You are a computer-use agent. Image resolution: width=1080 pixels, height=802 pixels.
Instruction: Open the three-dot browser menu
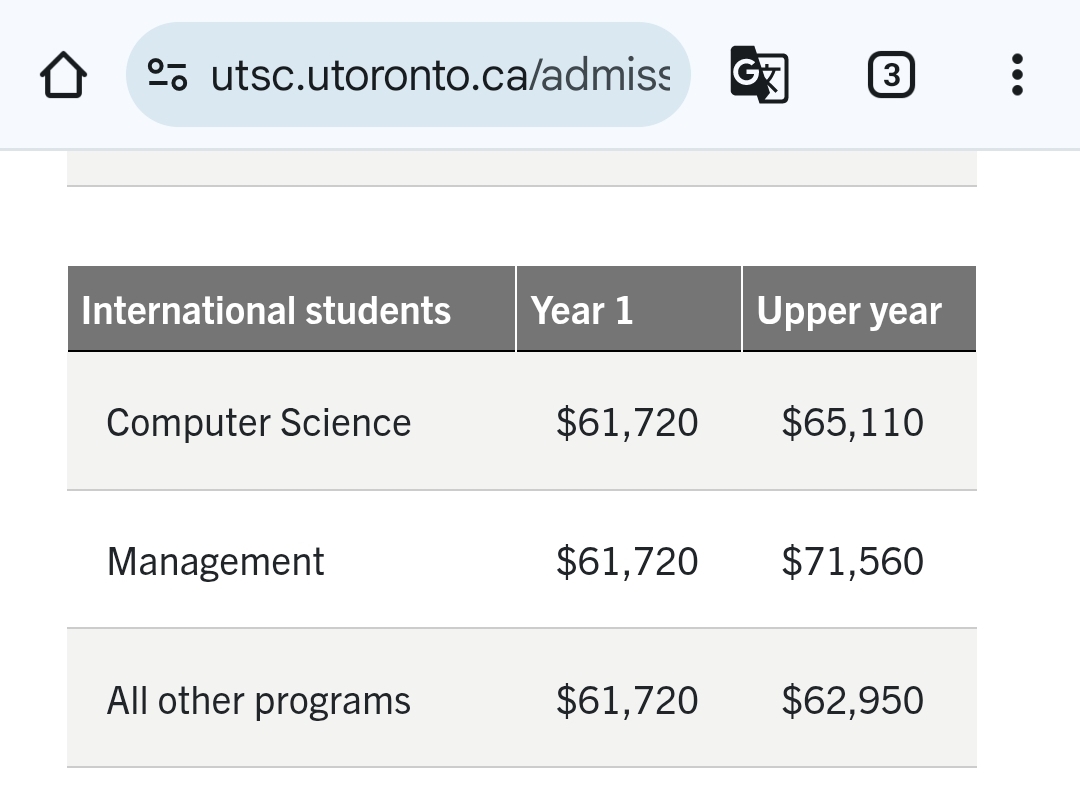(1017, 74)
